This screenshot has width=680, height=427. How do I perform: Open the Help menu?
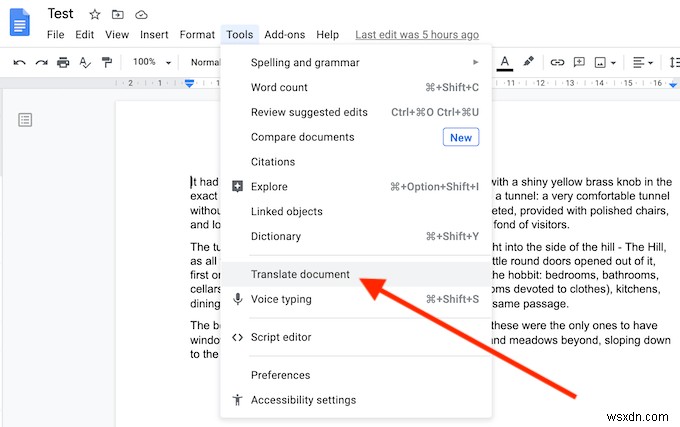(327, 35)
